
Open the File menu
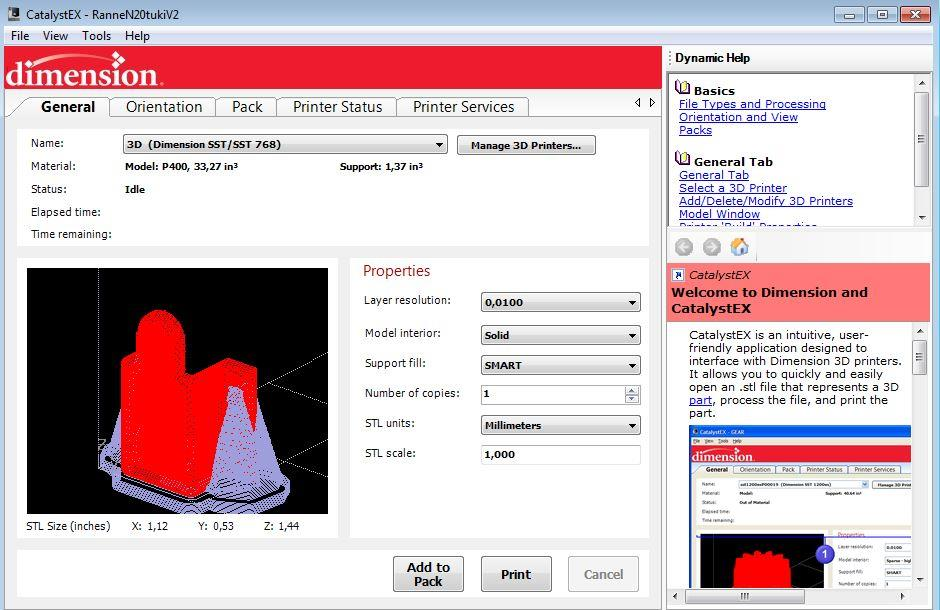[x=20, y=36]
